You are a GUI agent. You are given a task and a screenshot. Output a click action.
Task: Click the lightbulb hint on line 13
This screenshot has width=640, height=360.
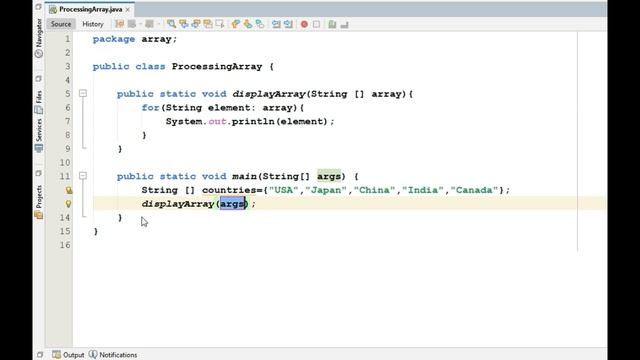(69, 204)
